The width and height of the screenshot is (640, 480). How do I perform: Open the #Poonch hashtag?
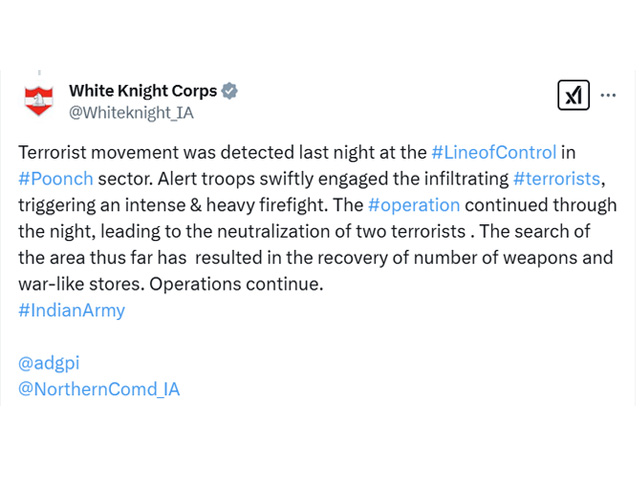[56, 179]
